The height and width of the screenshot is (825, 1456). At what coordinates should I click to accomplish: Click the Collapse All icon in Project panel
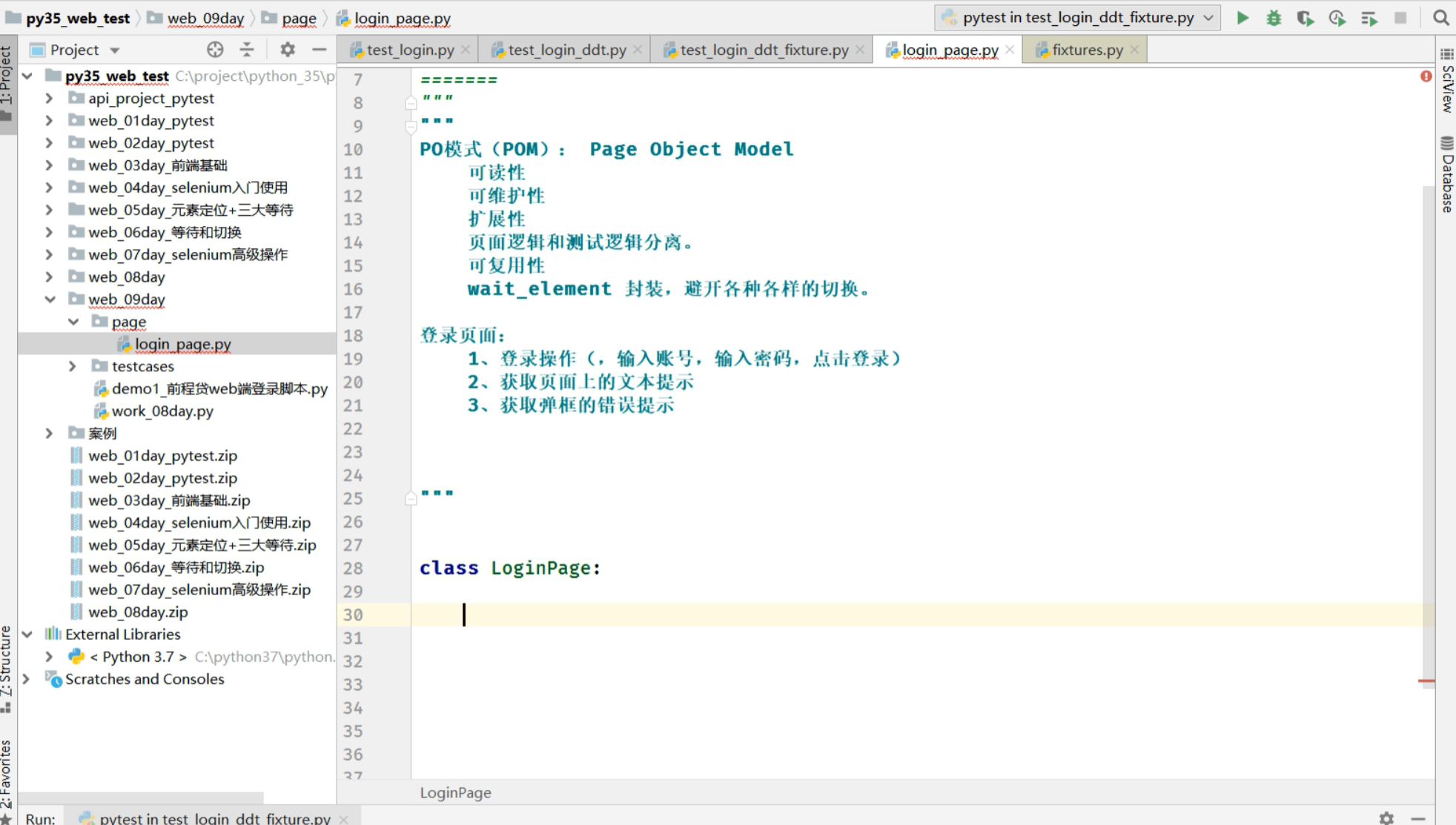pyautogui.click(x=247, y=50)
